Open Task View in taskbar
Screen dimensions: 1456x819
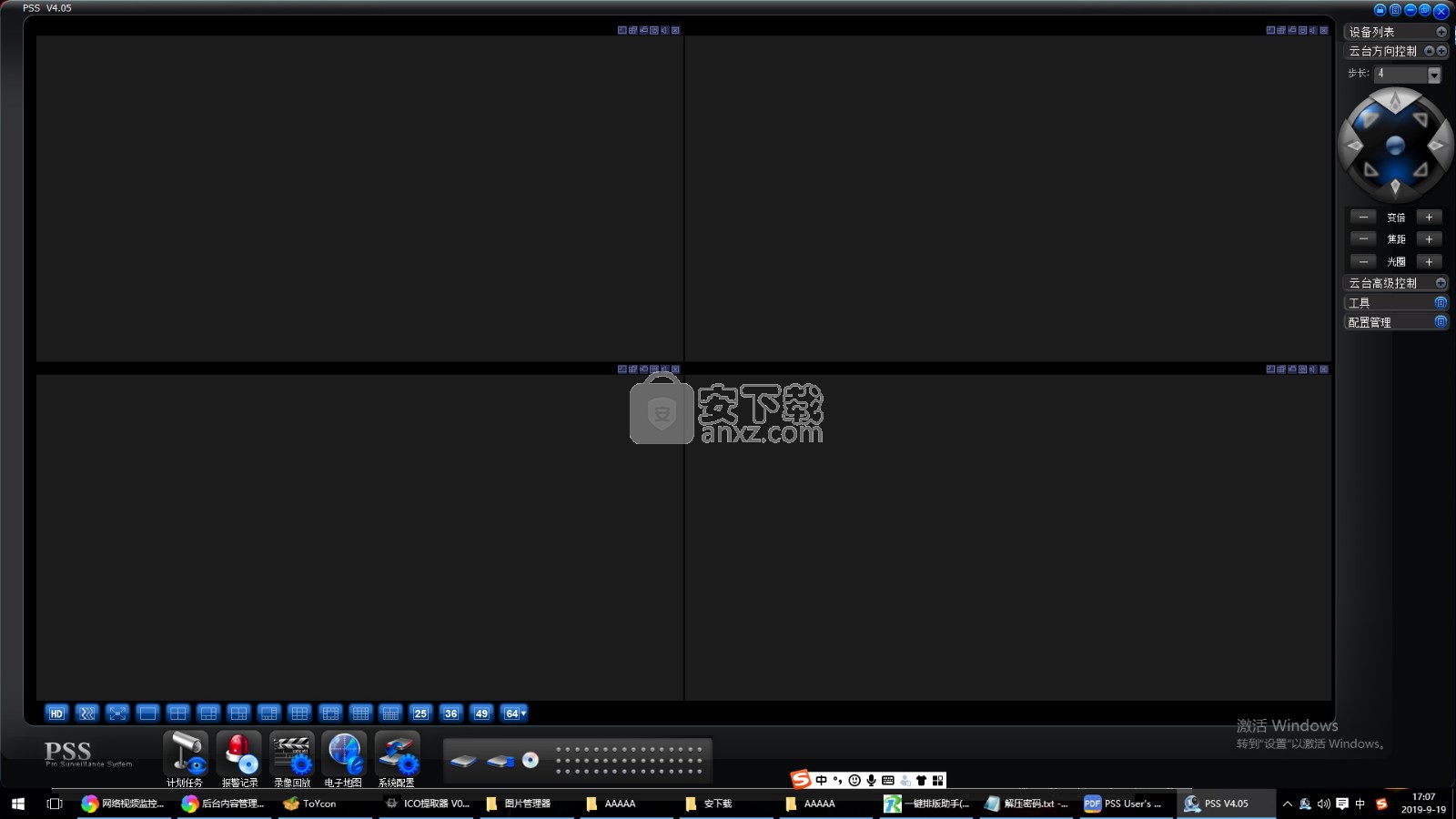click(x=55, y=804)
